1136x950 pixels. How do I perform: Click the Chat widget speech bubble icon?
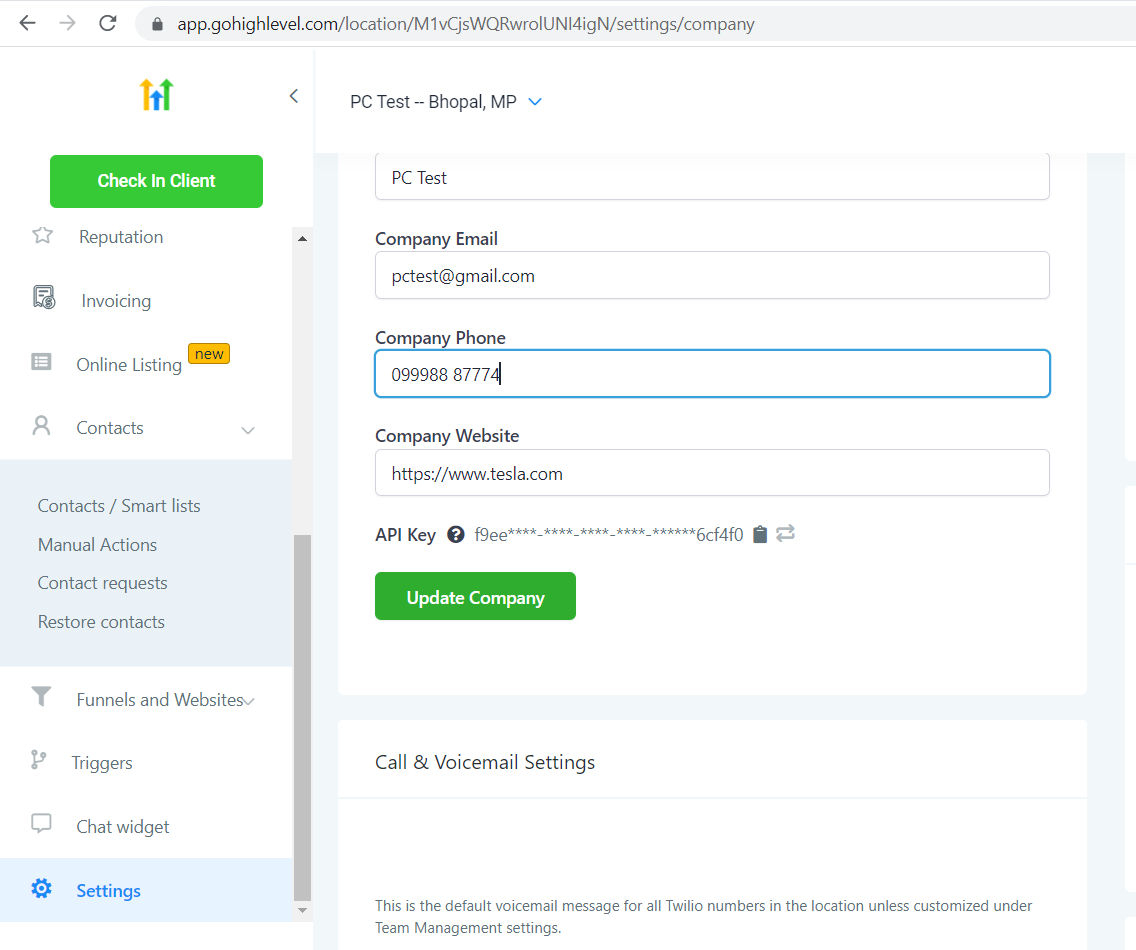(41, 823)
